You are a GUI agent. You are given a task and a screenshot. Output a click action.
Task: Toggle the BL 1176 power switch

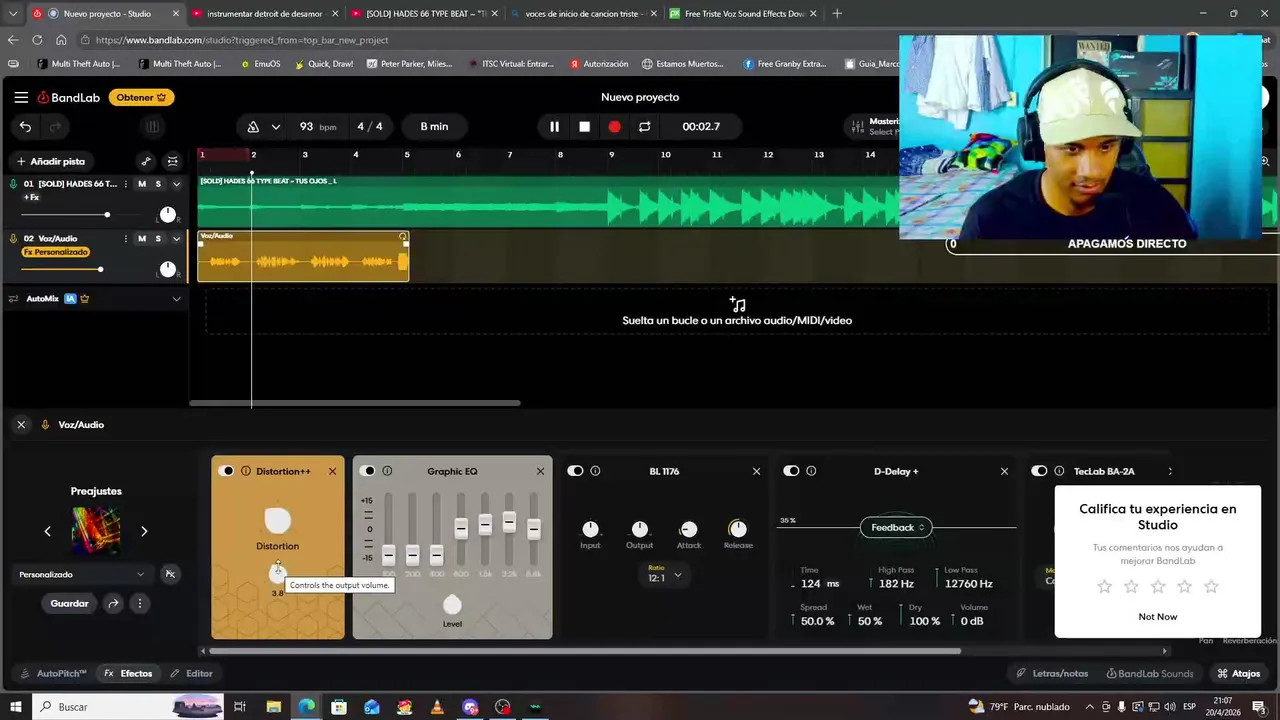[575, 471]
